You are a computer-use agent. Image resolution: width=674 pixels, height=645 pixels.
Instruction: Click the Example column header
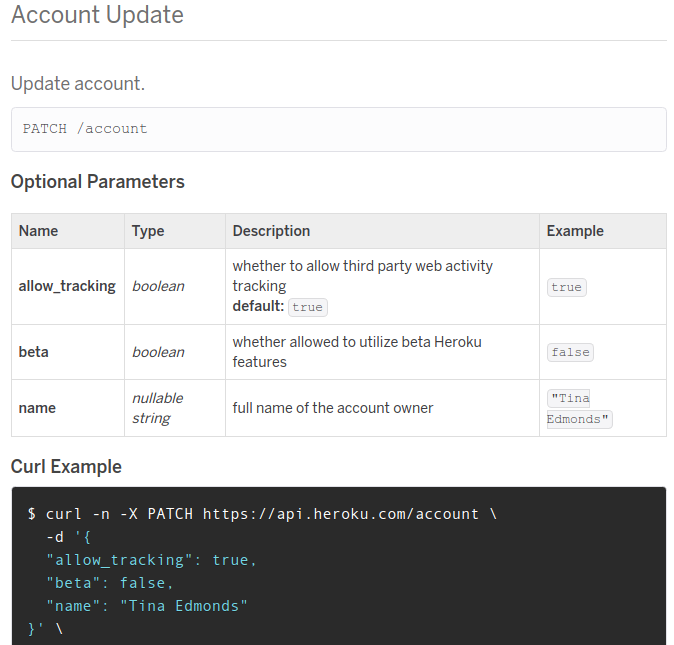[575, 231]
